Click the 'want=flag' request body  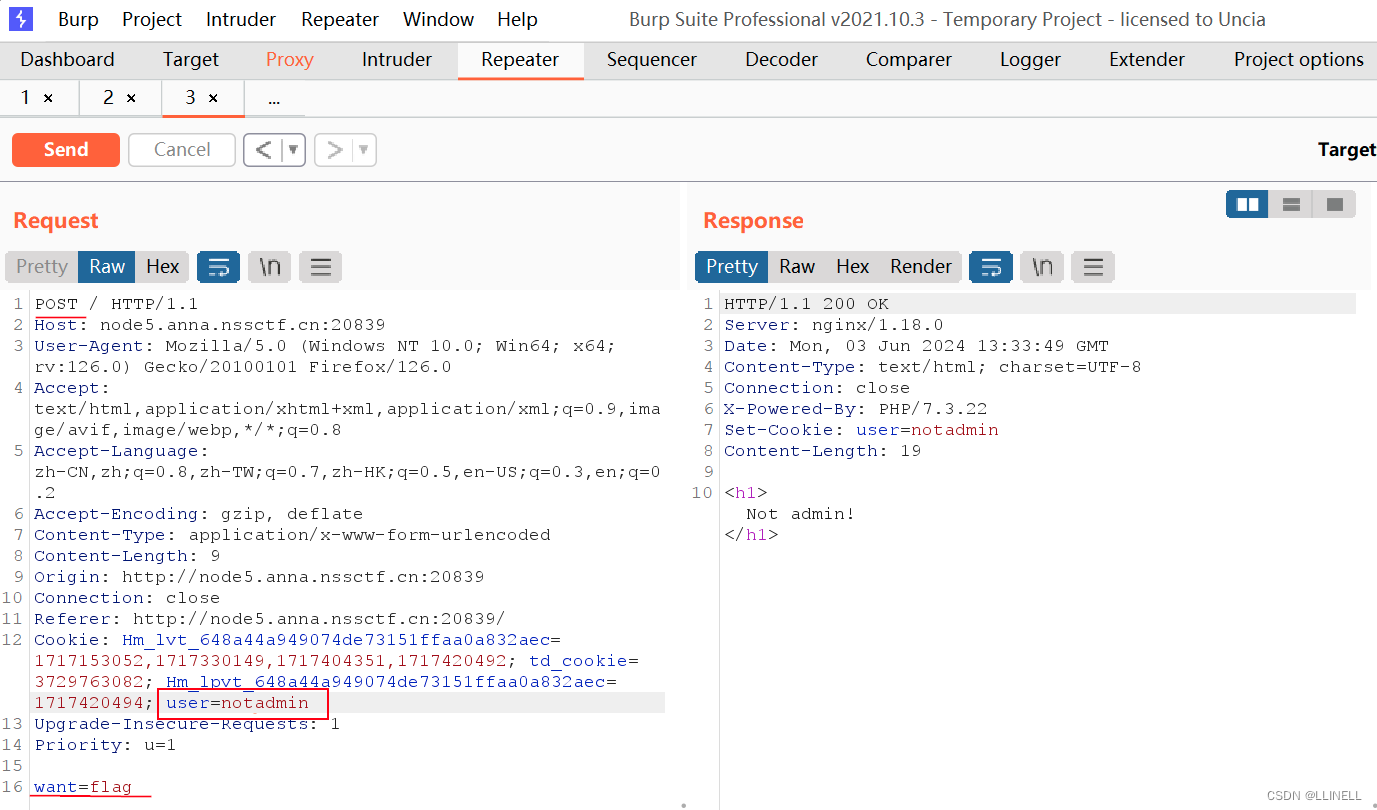coord(83,787)
